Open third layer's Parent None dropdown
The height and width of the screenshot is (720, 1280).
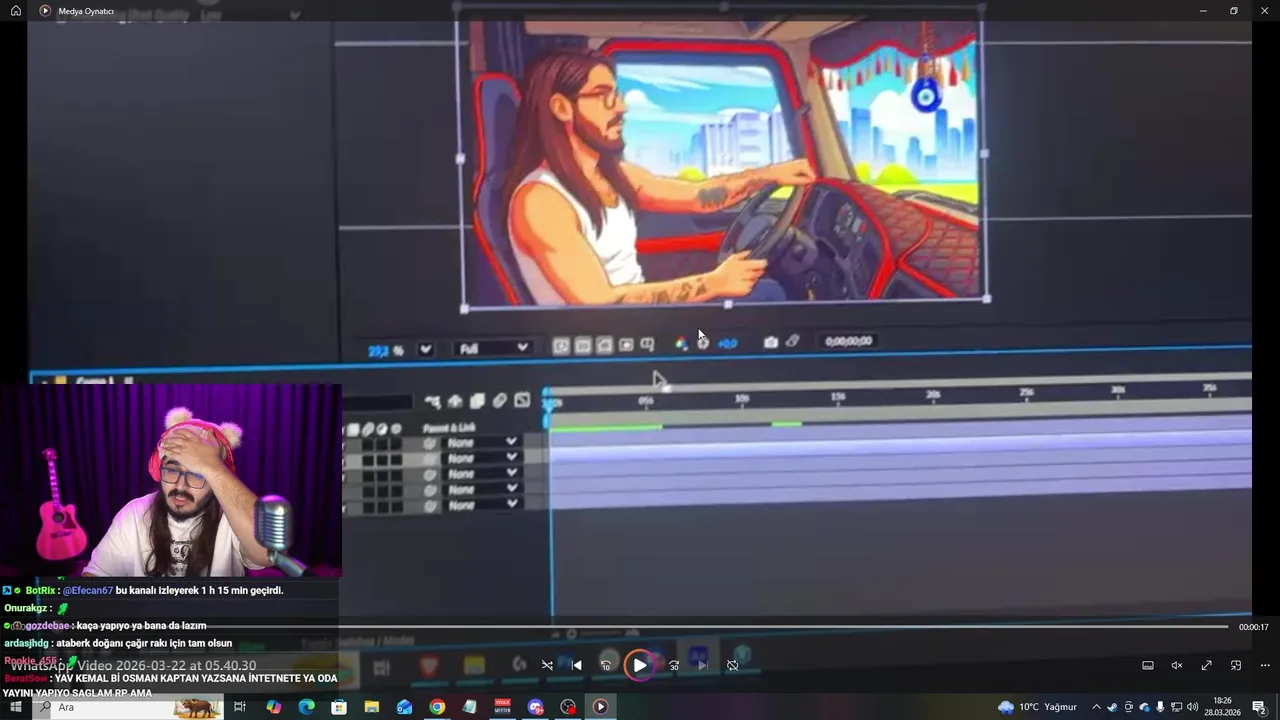tap(481, 474)
